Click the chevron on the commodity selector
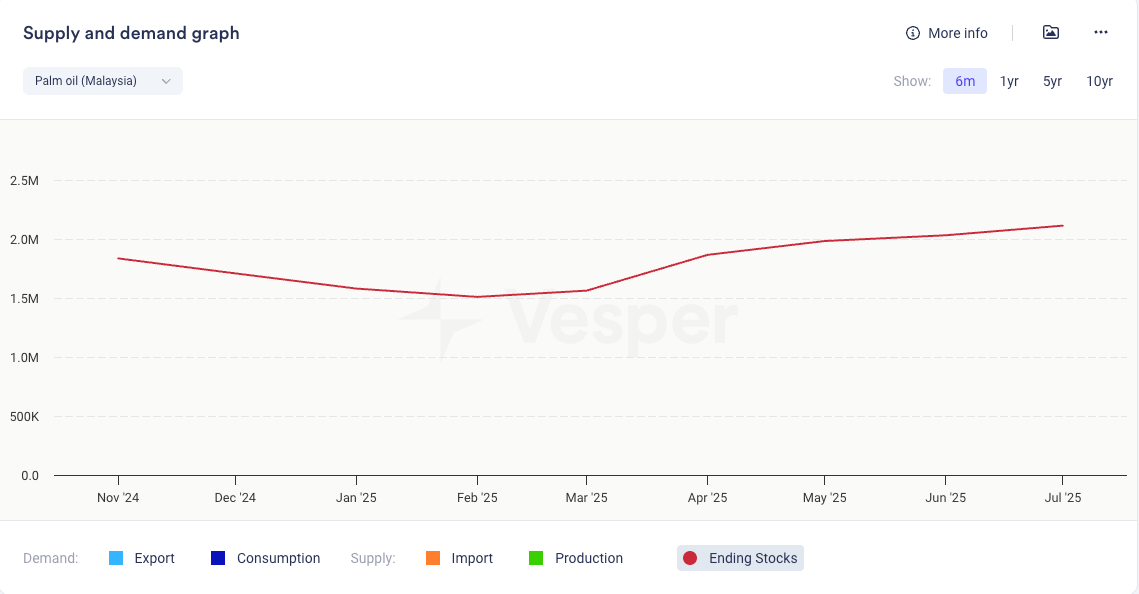1139x594 pixels. (166, 81)
